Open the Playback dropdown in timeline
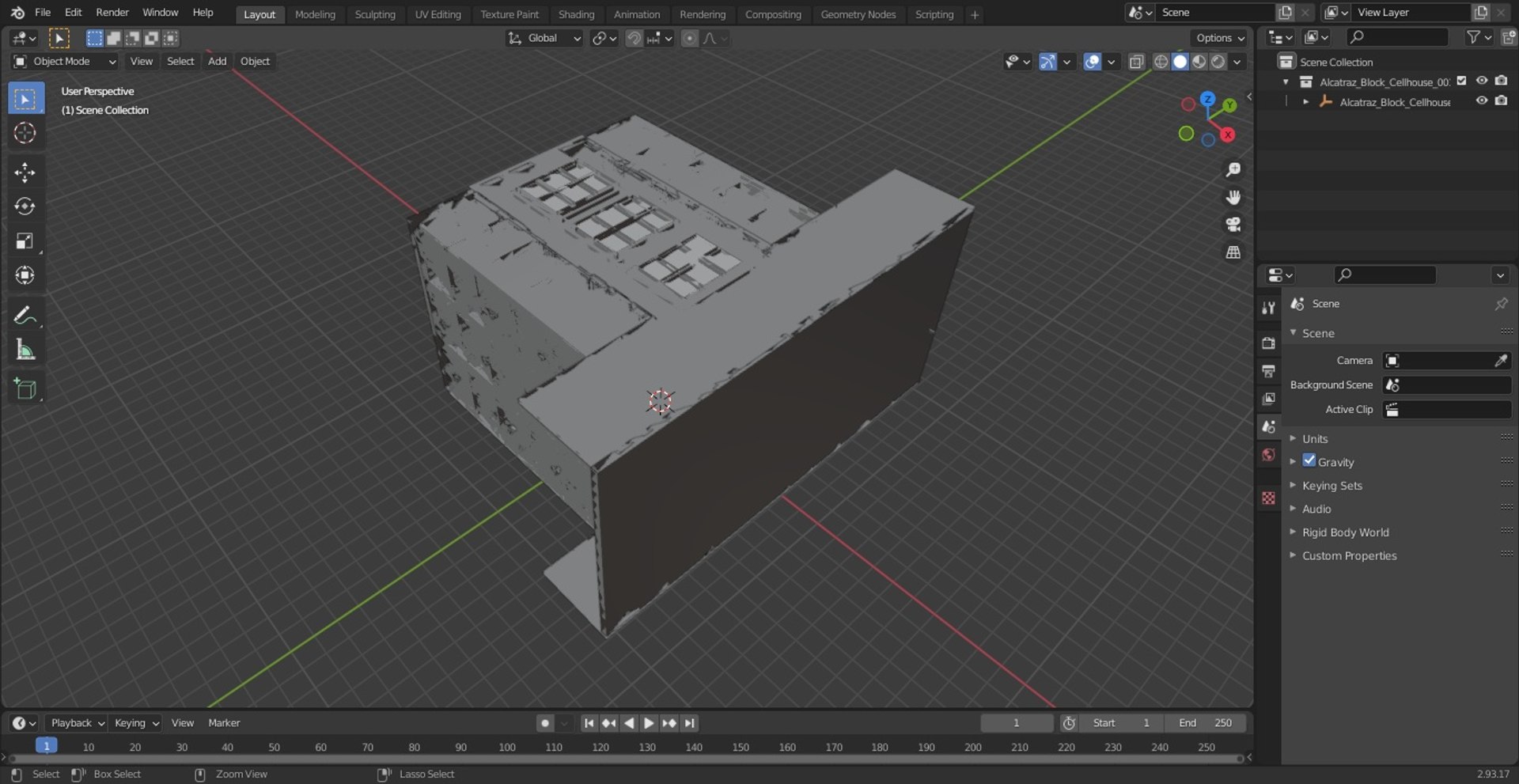 pos(77,723)
